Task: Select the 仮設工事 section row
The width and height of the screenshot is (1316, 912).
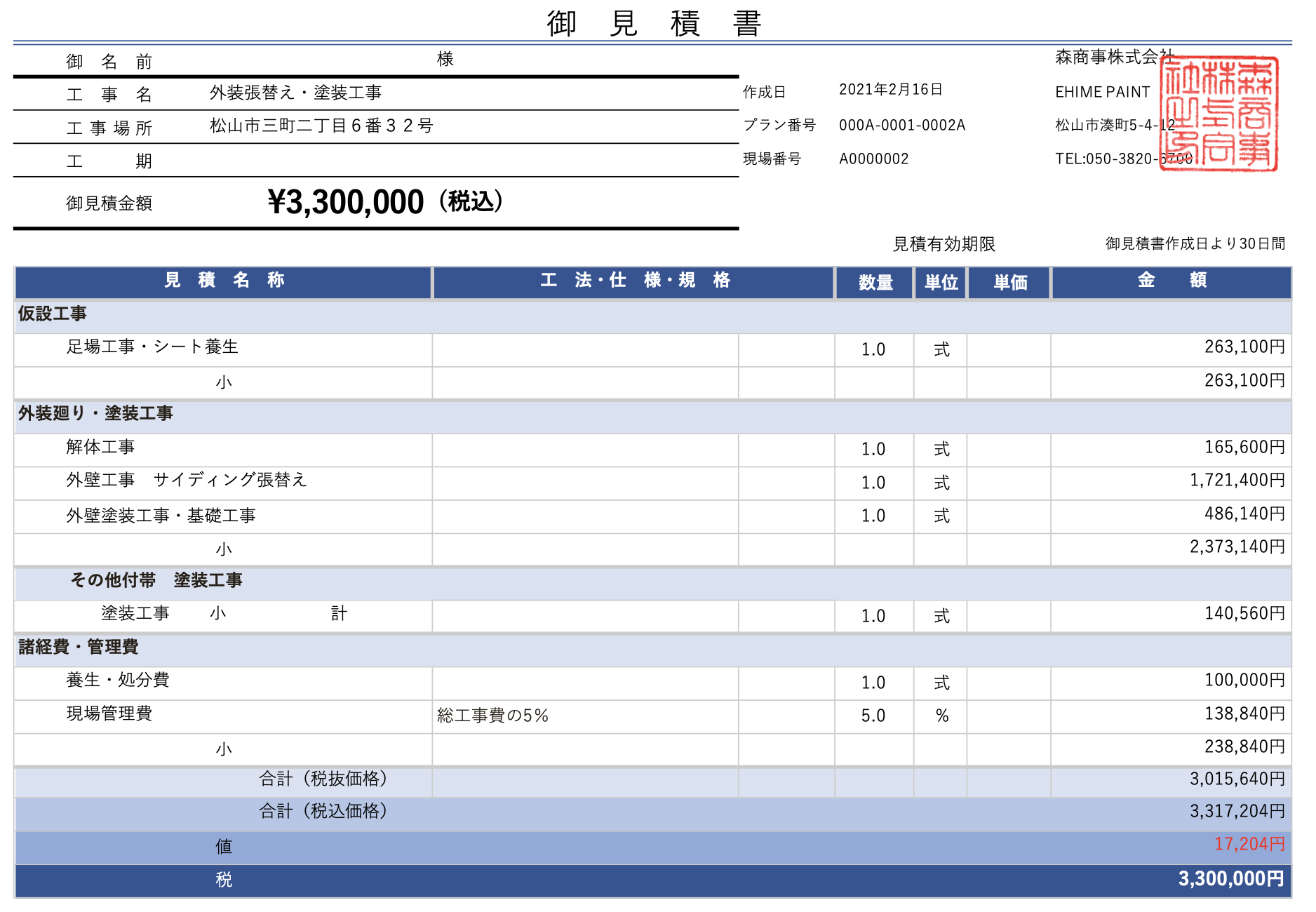Action: (x=652, y=316)
